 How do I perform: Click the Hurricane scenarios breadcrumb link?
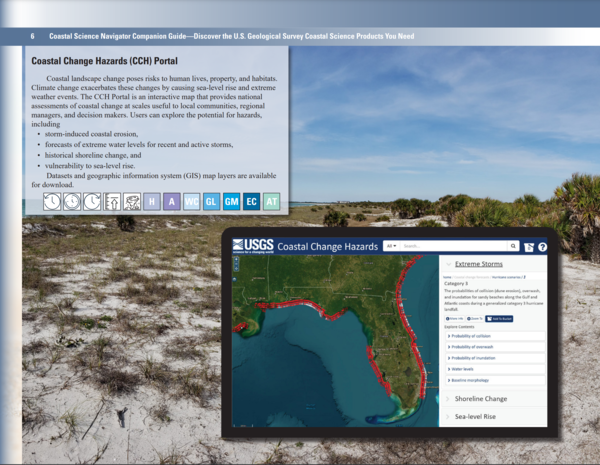tap(506, 277)
